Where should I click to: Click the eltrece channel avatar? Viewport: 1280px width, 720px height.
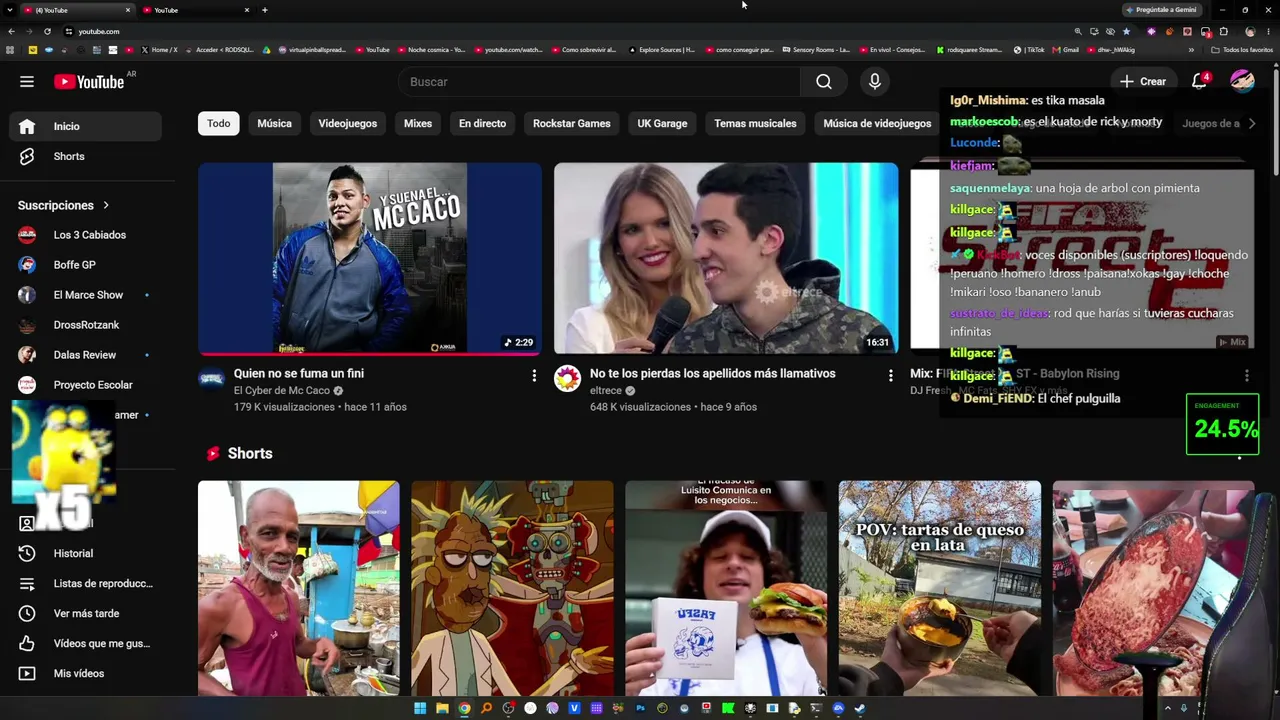568,379
